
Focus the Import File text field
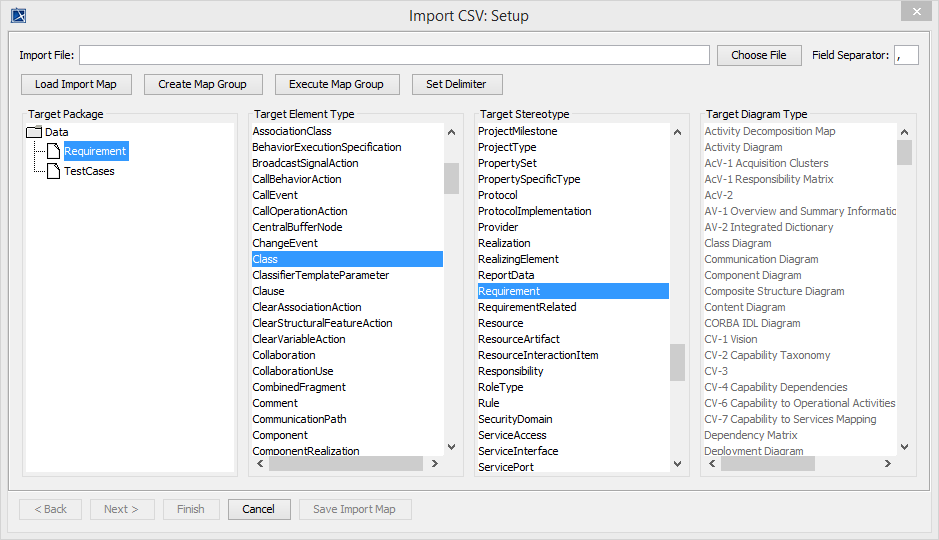tap(394, 55)
